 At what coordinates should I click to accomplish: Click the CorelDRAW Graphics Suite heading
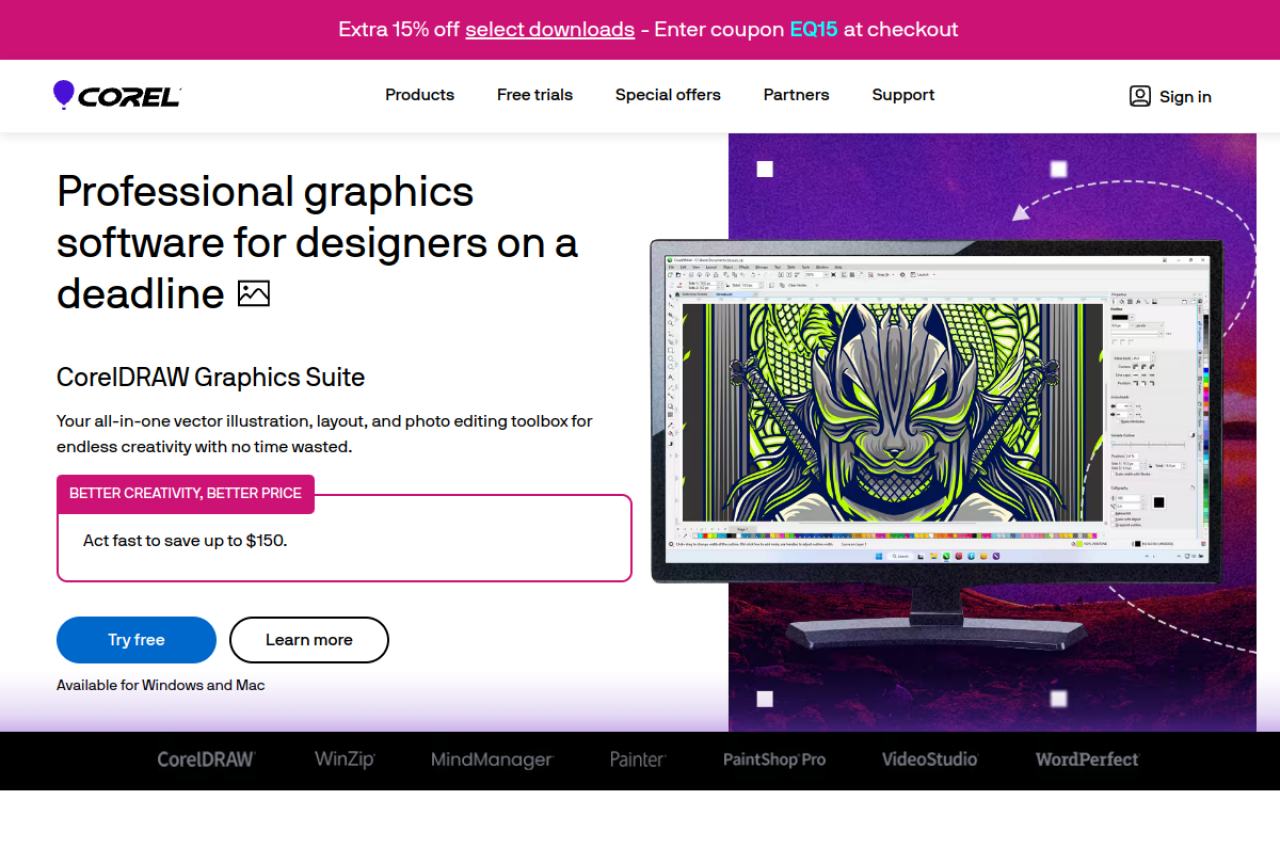point(211,377)
